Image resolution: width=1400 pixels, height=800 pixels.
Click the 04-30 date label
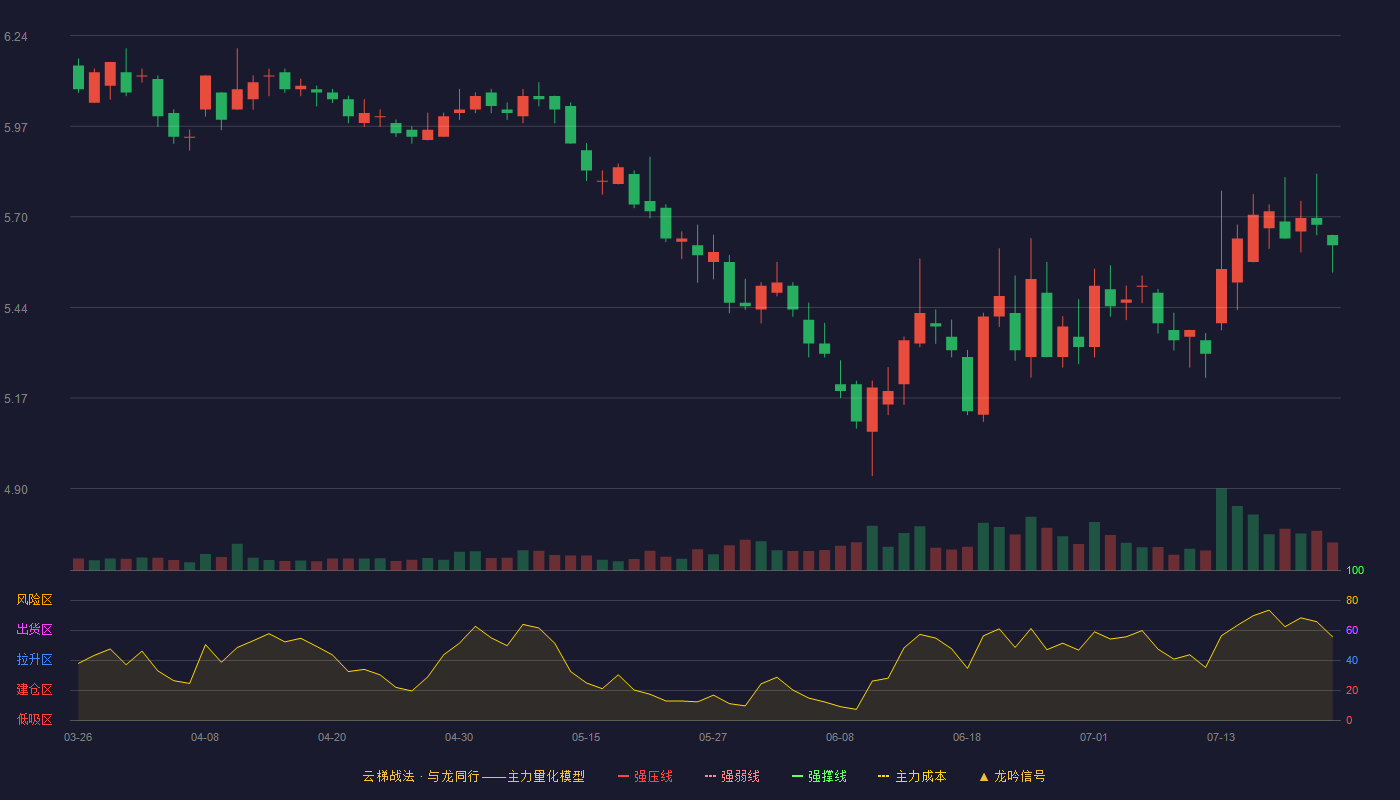click(x=459, y=737)
